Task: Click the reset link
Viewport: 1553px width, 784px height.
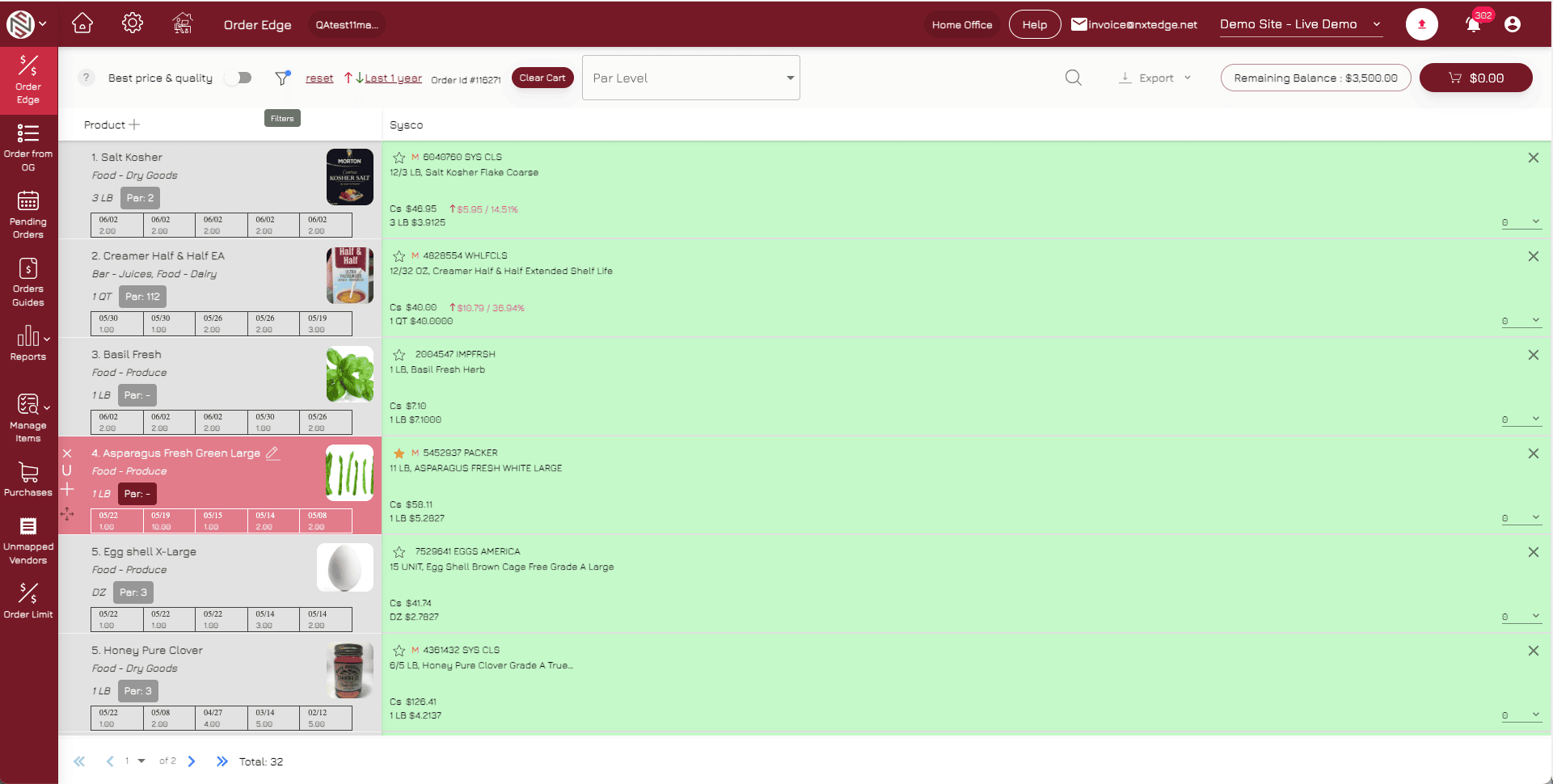Action: [x=319, y=78]
